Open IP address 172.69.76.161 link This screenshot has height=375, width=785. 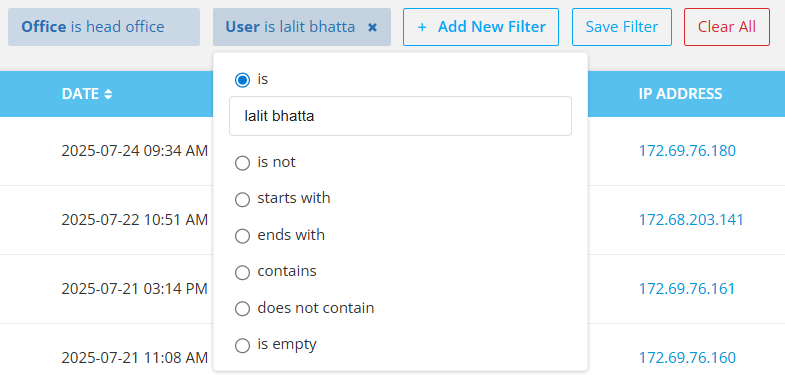coord(687,289)
